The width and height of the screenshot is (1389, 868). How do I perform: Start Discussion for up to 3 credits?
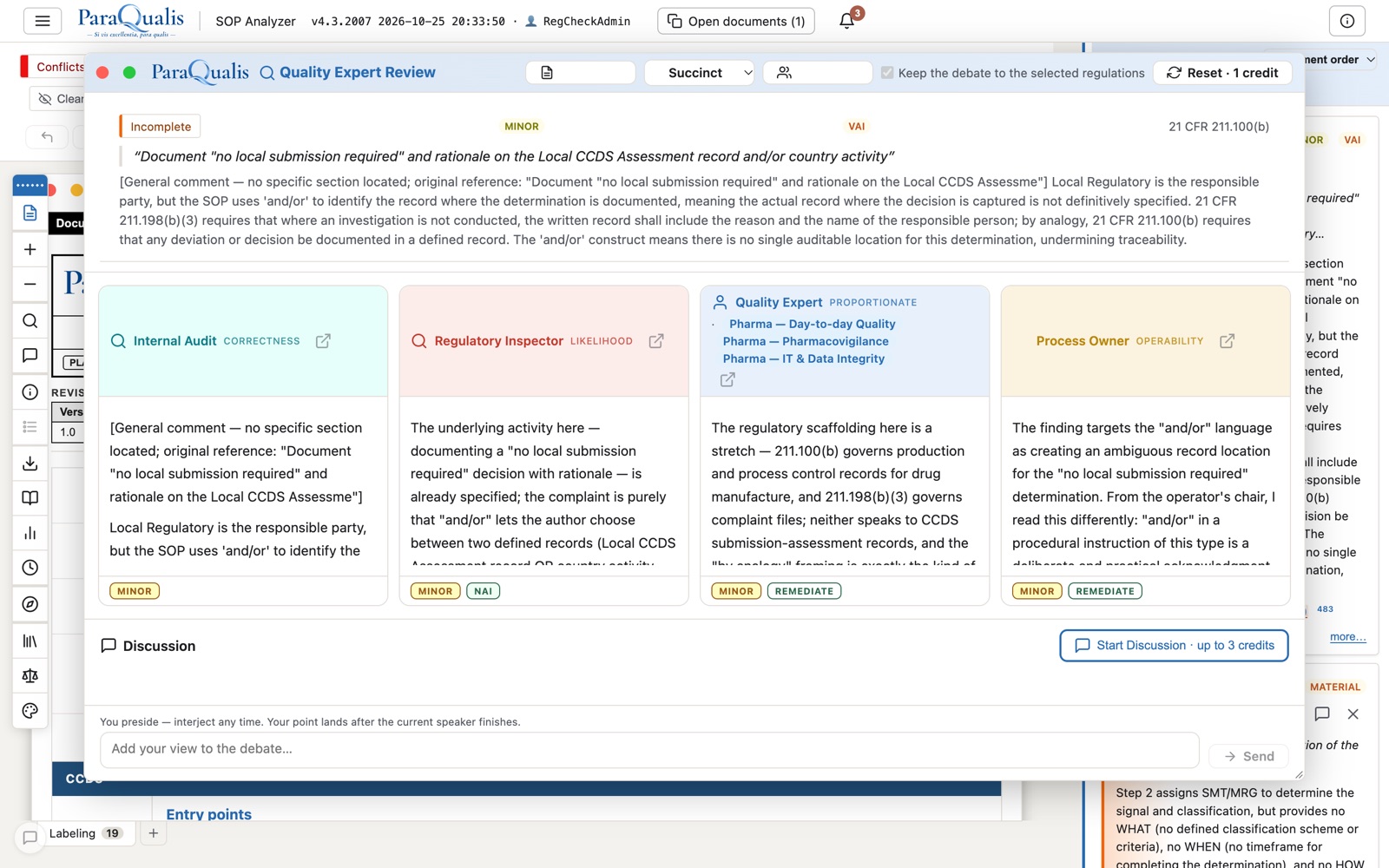tap(1174, 645)
